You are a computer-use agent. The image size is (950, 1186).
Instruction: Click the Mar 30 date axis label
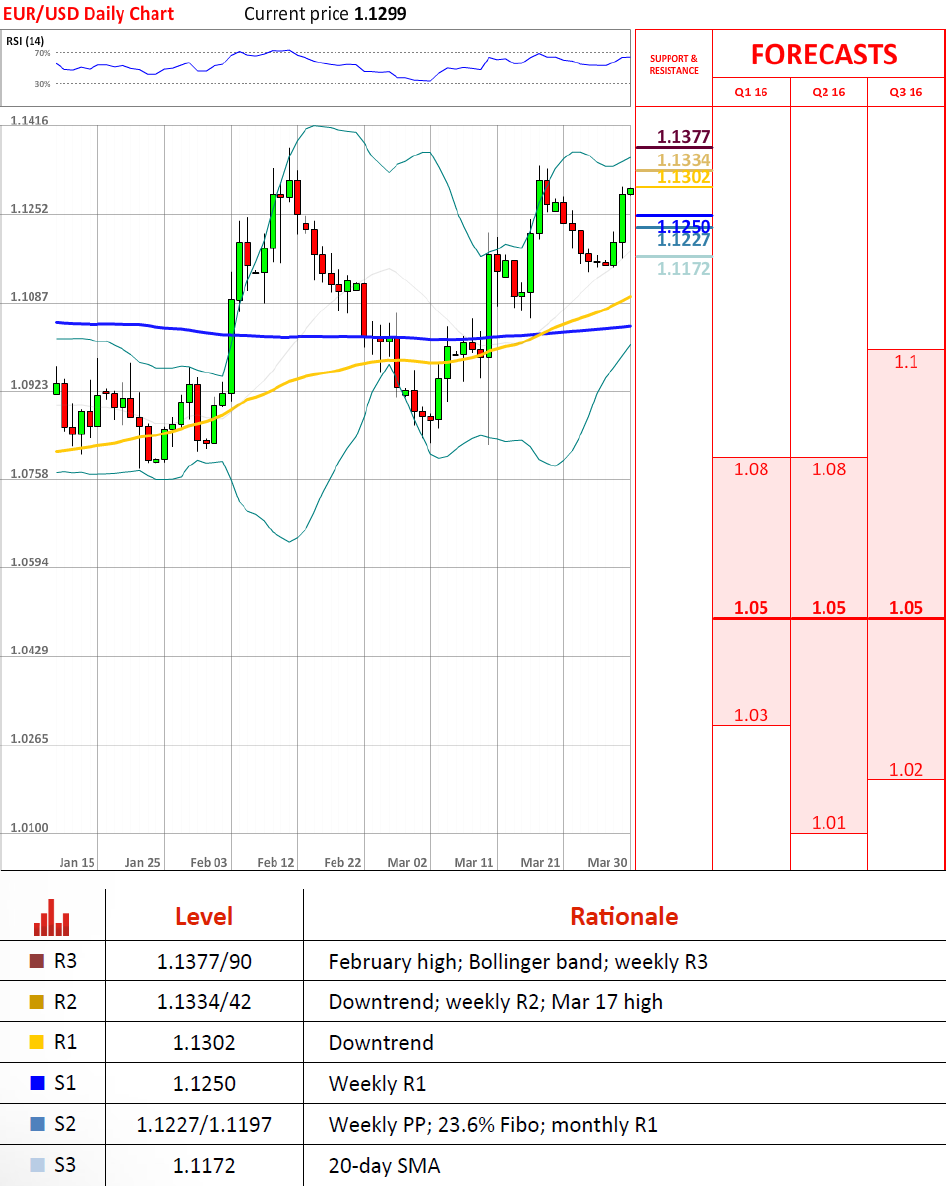(607, 862)
